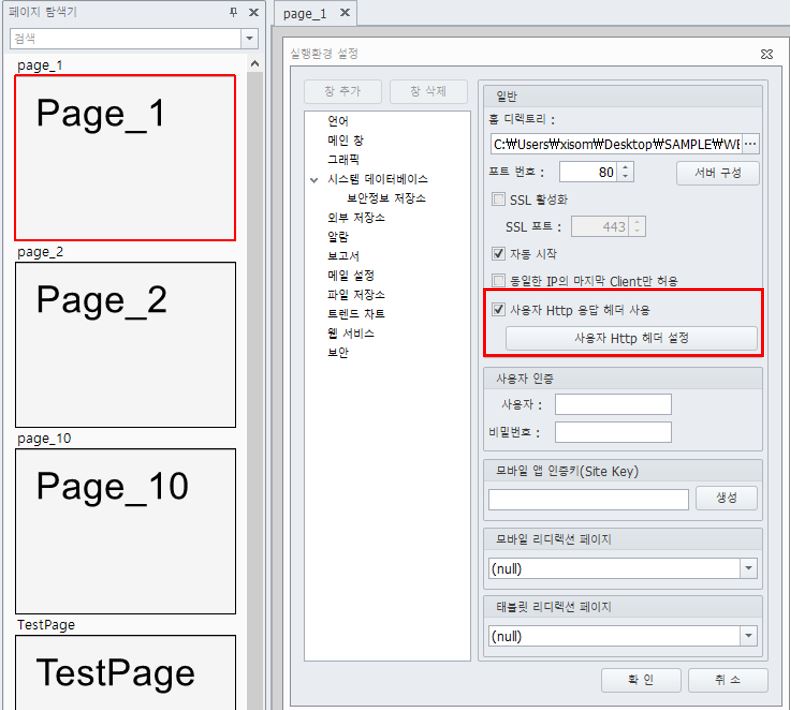
Task: Click the 창 삭제 button
Action: tap(428, 91)
